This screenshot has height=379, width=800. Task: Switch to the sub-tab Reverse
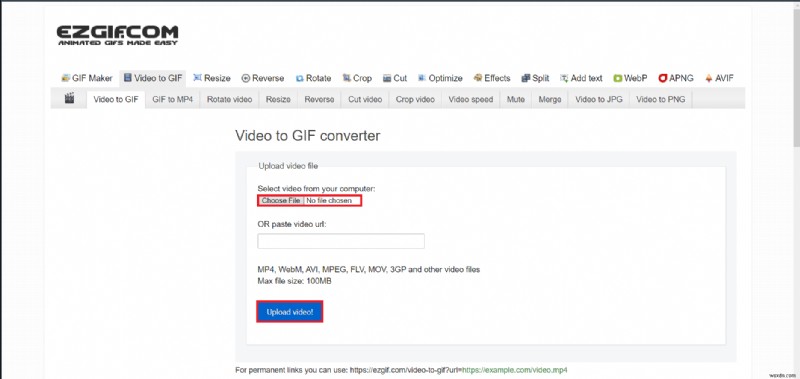pos(319,99)
